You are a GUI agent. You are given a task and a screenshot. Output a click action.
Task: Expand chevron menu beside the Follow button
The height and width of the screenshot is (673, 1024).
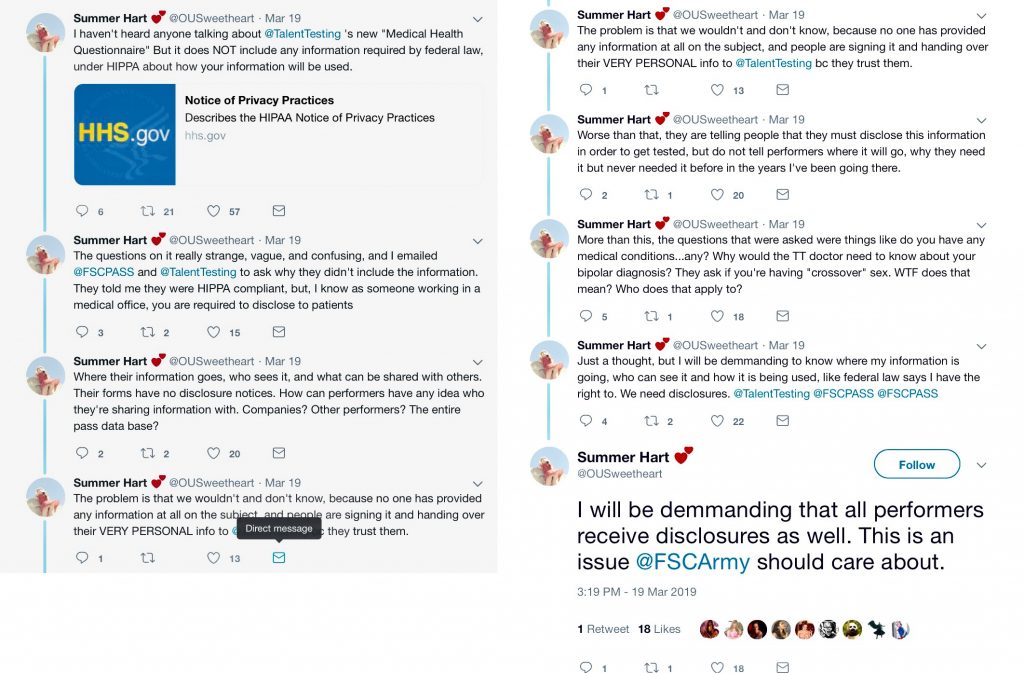click(981, 465)
